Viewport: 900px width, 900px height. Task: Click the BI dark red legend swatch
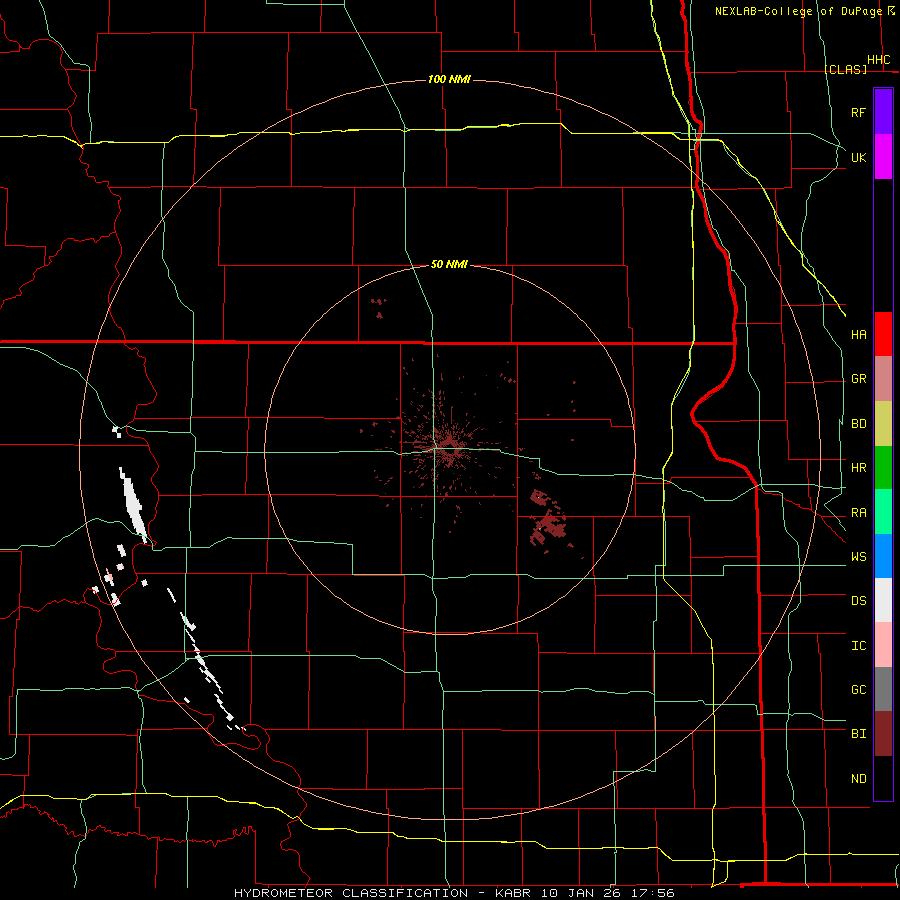click(x=883, y=734)
